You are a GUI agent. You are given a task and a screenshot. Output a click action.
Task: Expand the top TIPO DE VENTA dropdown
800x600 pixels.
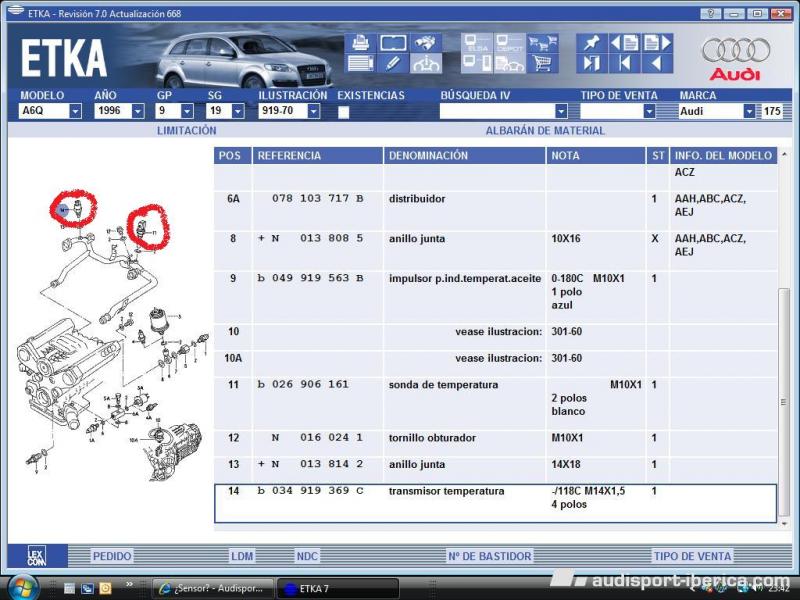click(x=649, y=111)
